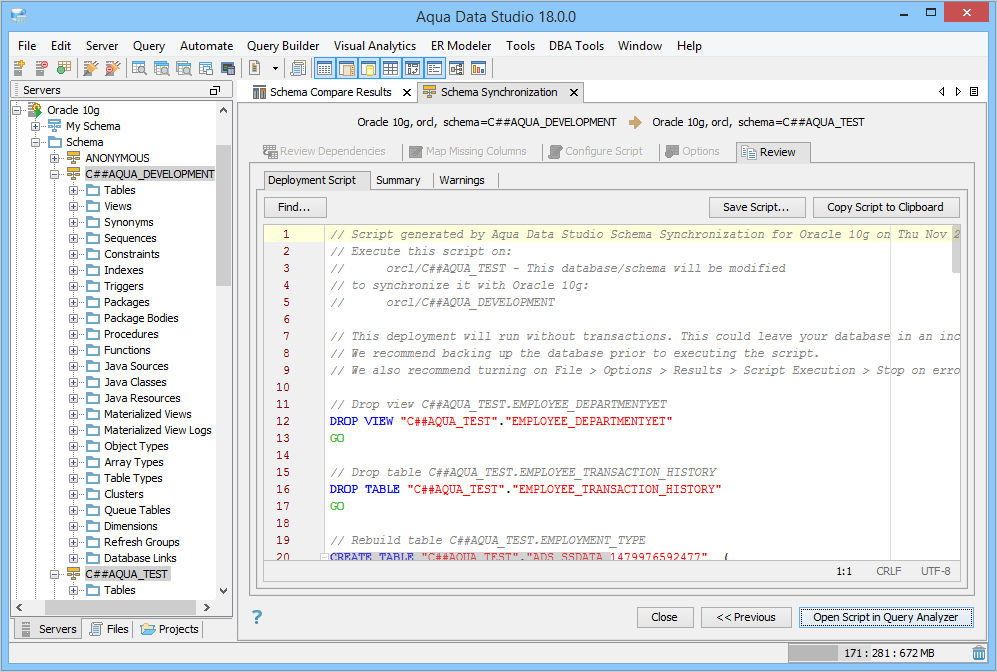The height and width of the screenshot is (672, 997).
Task: Click the Find... button
Action: pyautogui.click(x=294, y=207)
